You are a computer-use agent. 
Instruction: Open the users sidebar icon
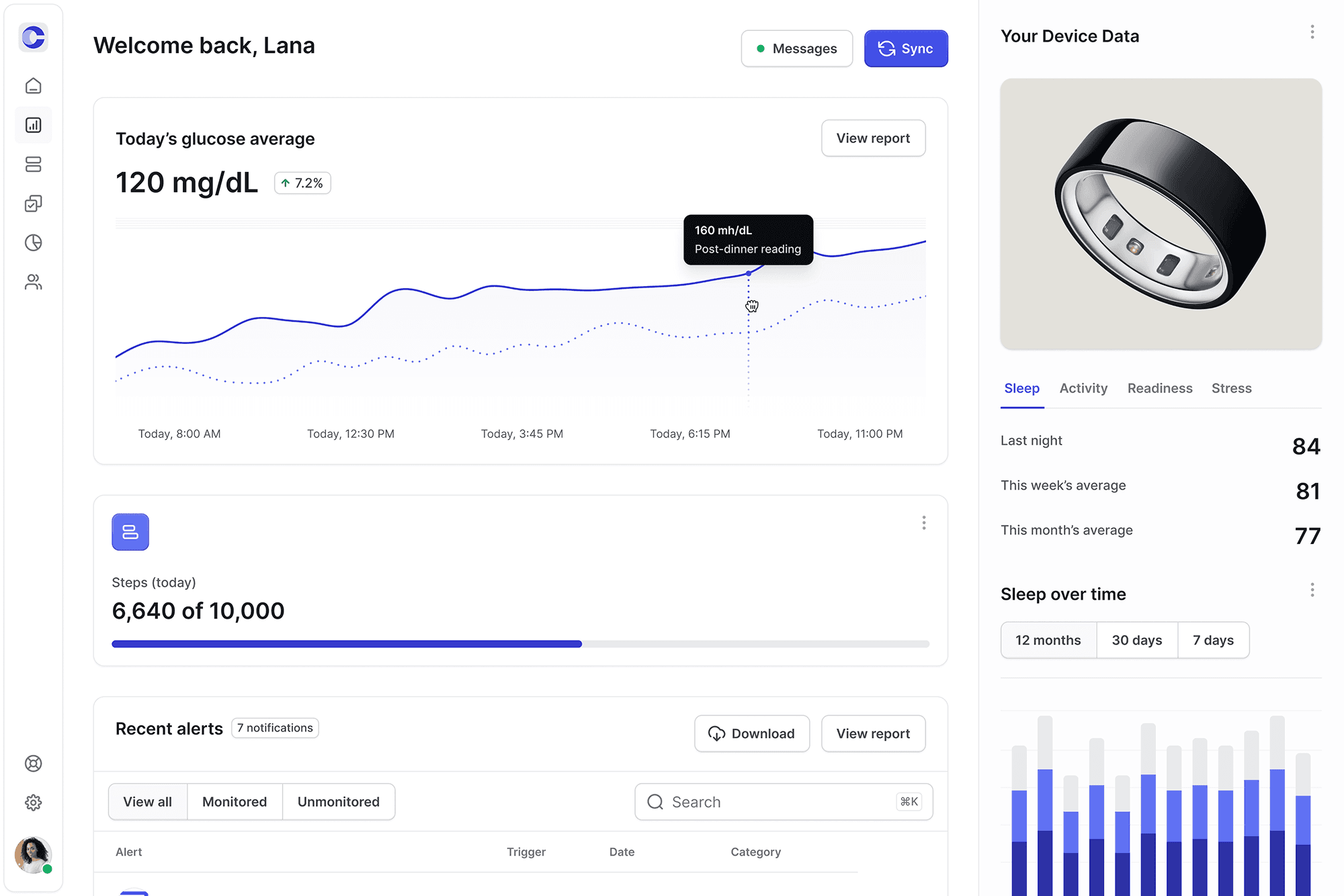coord(33,281)
